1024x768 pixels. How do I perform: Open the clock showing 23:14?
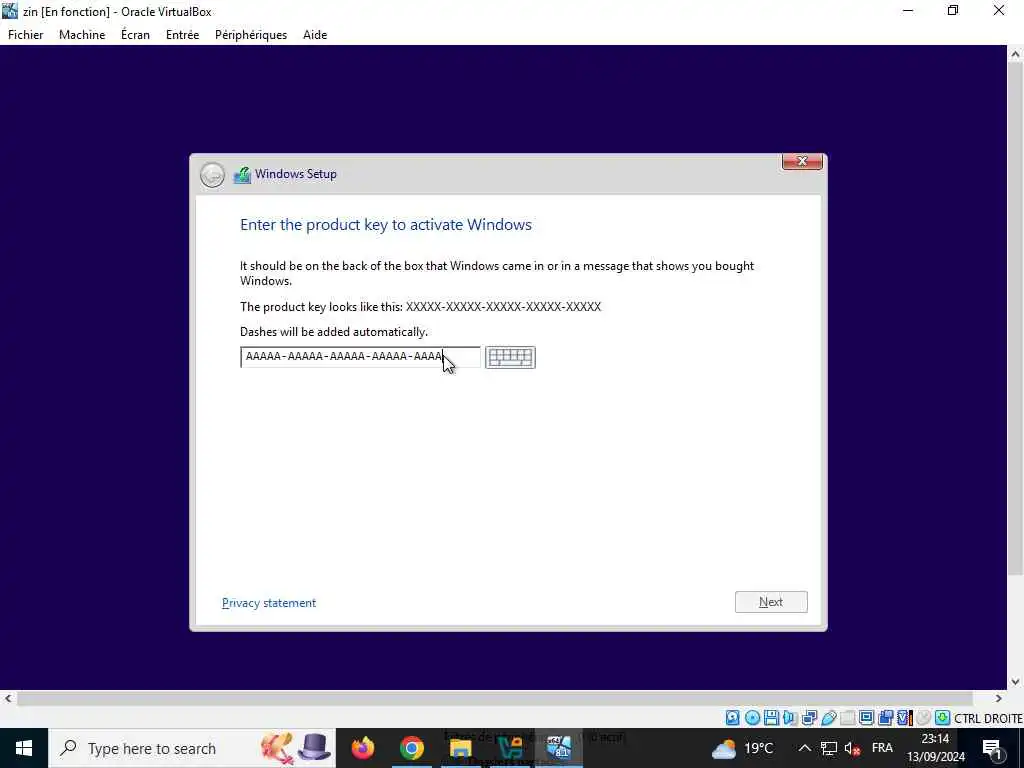pos(935,748)
